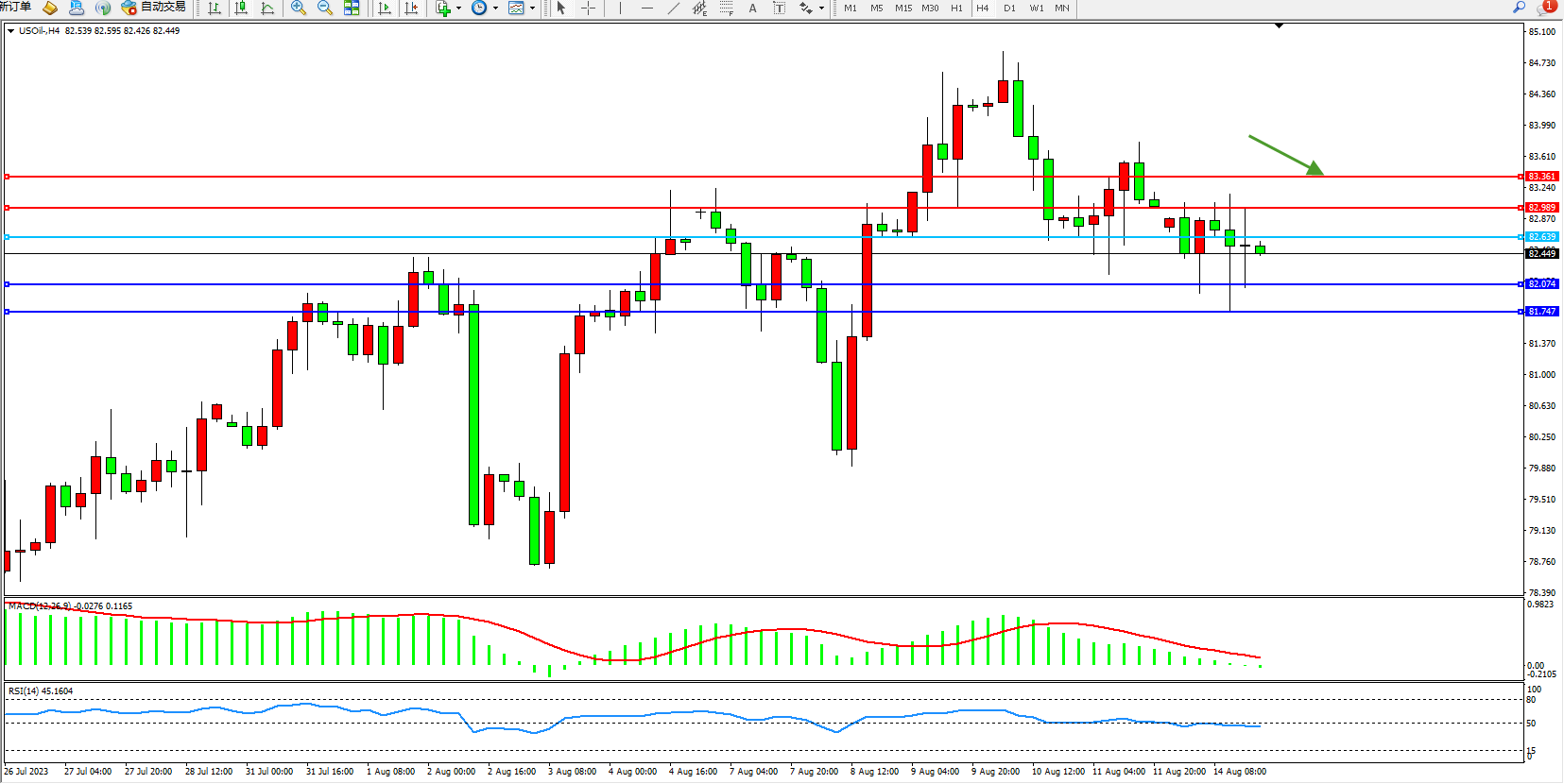
Task: Switch to the D1 timeframe
Action: (1009, 9)
